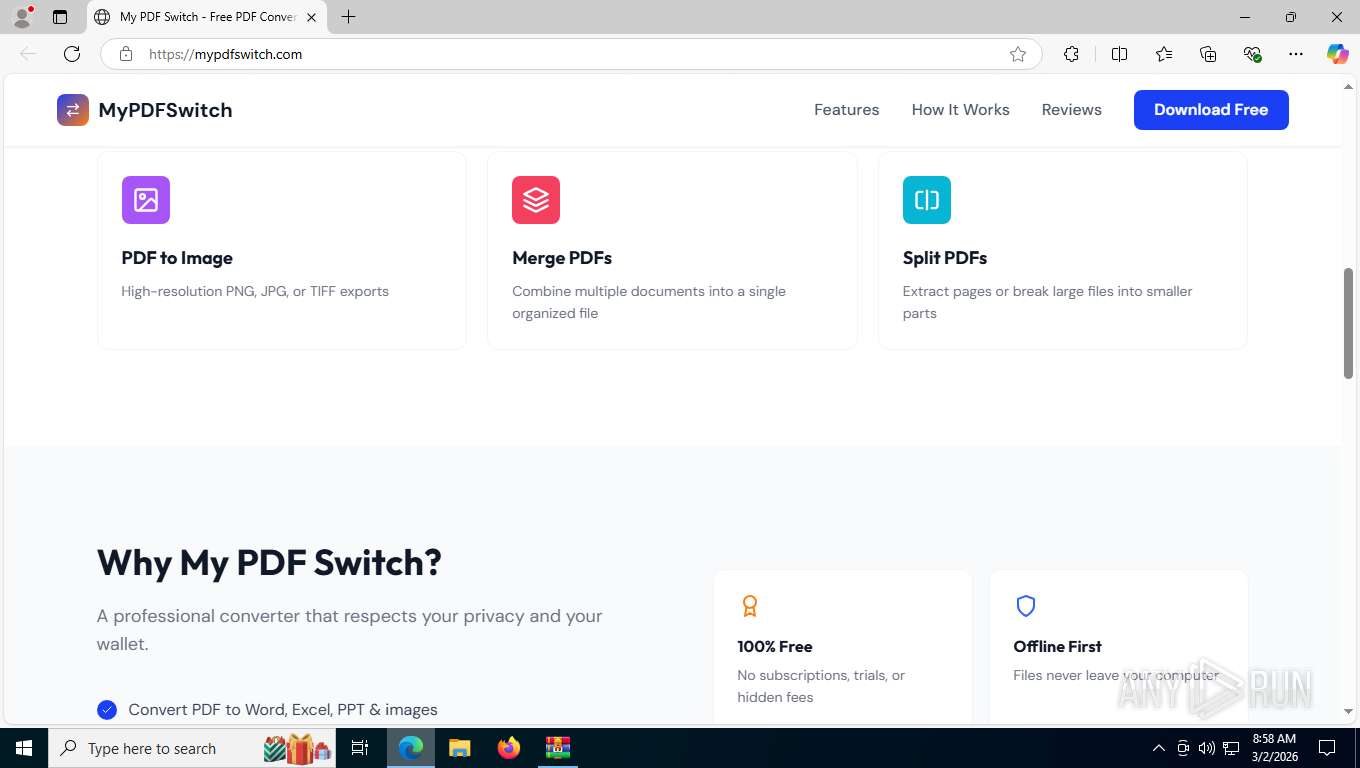The width and height of the screenshot is (1360, 768).
Task: Click the scrollbar up arrow
Action: click(x=1348, y=88)
